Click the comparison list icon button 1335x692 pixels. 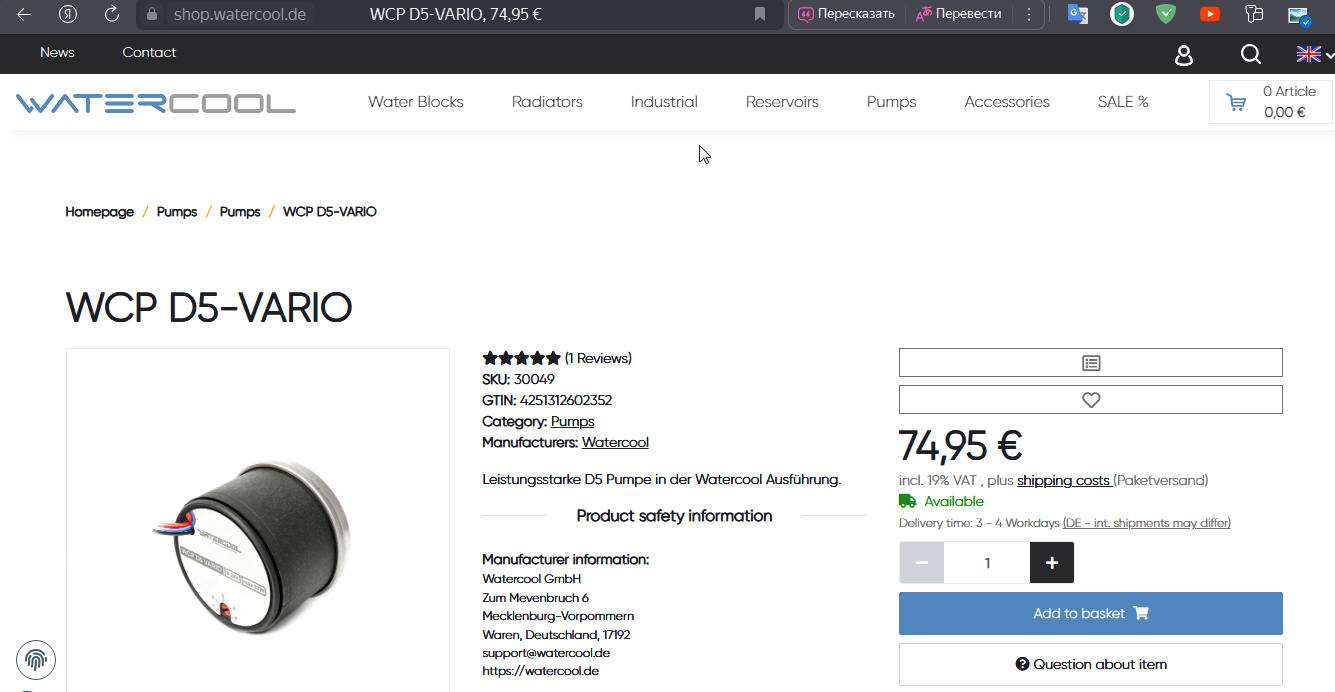point(1090,363)
